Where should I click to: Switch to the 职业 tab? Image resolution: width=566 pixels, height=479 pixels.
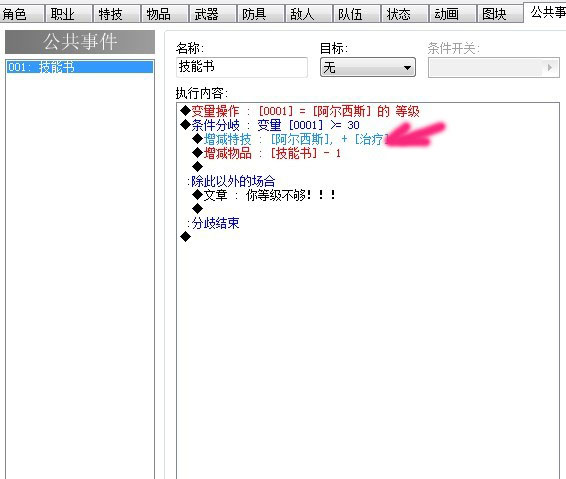click(x=68, y=14)
